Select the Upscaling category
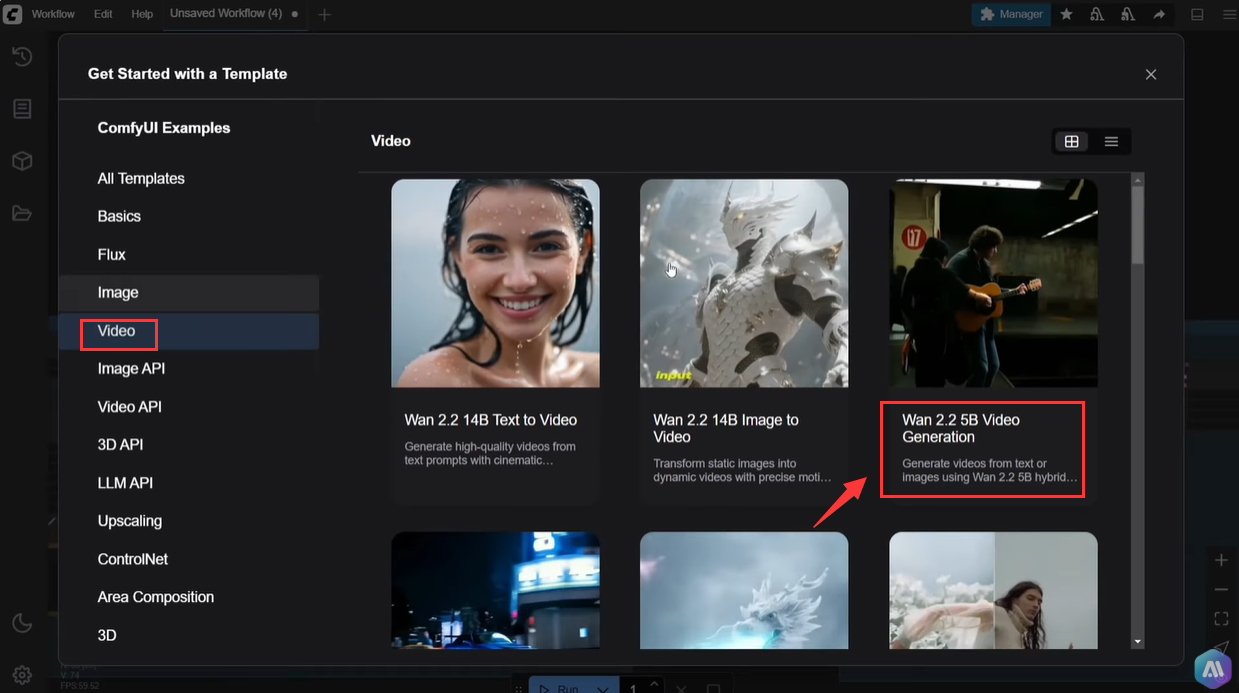 189,521
